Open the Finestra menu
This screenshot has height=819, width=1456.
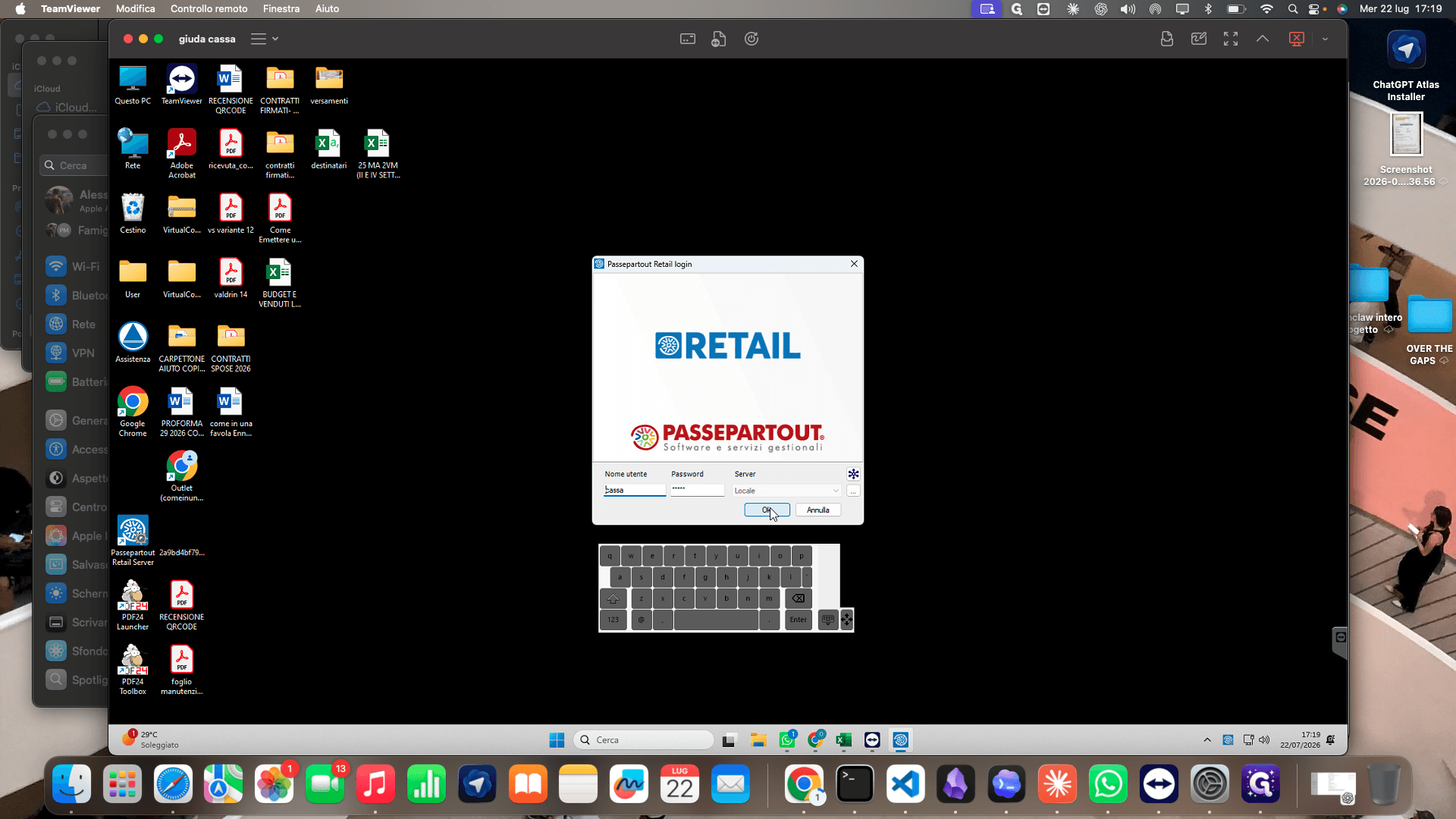pos(281,8)
